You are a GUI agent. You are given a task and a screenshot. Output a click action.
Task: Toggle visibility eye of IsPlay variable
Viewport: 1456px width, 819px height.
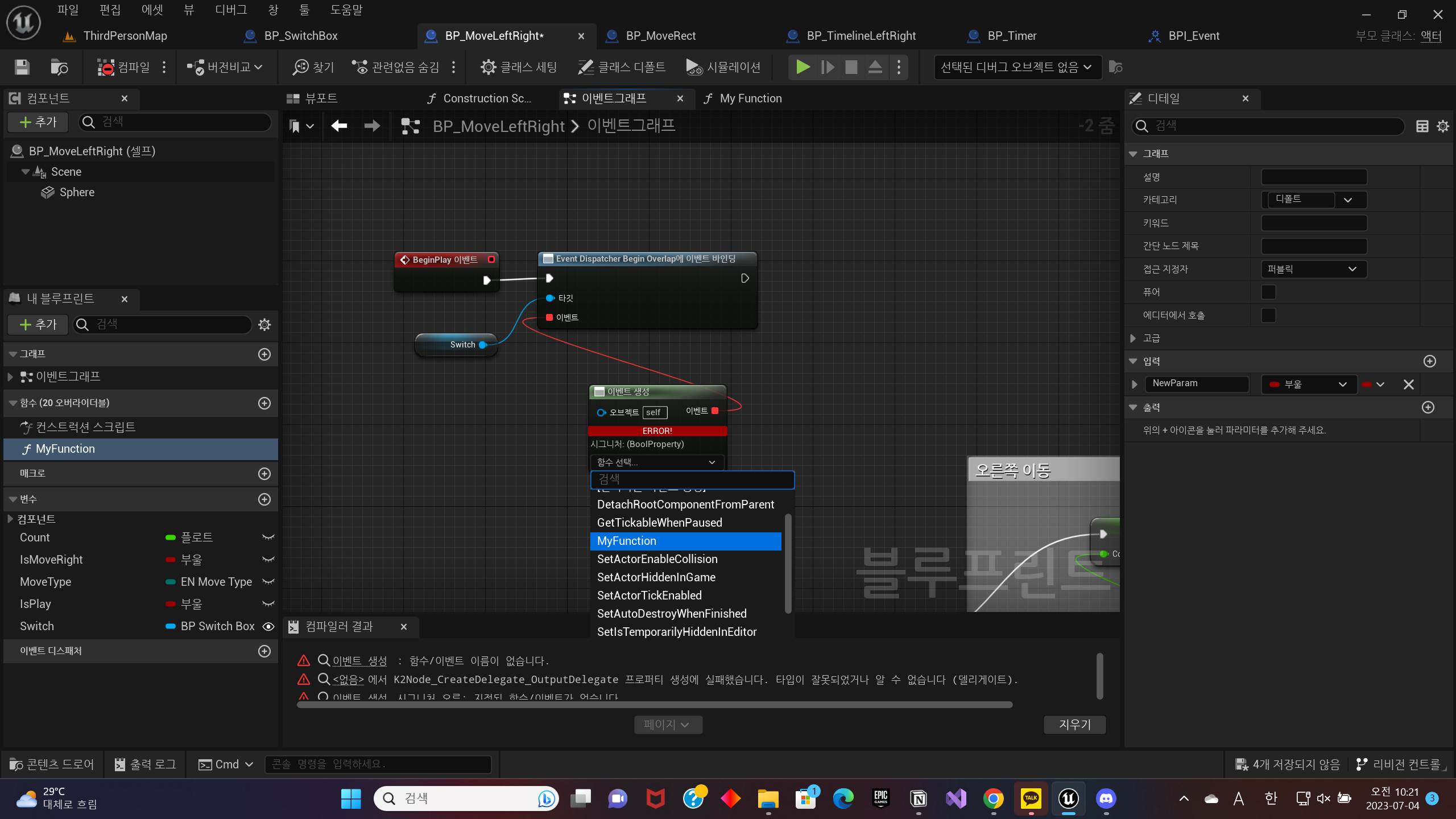coord(268,604)
